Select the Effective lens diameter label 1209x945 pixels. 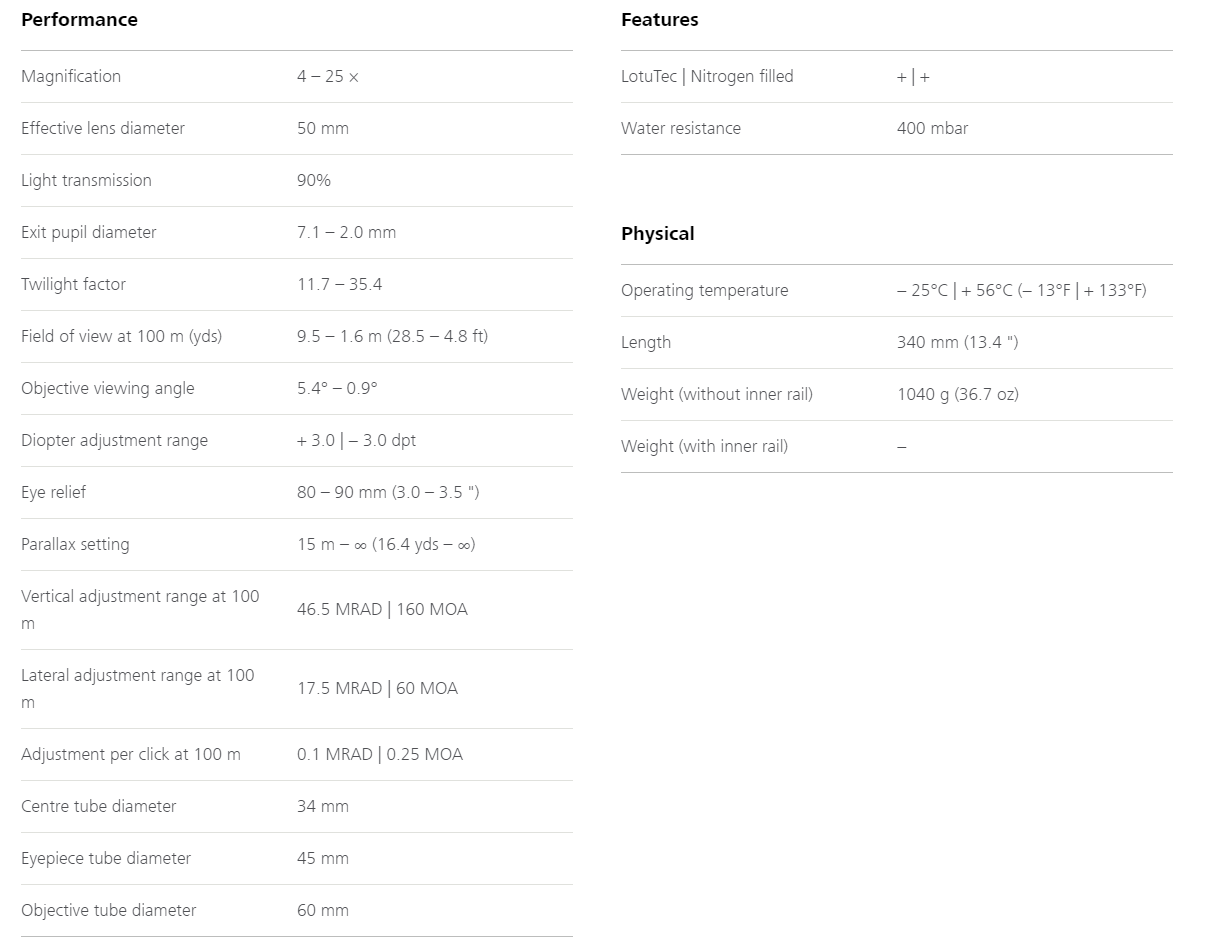(x=103, y=129)
